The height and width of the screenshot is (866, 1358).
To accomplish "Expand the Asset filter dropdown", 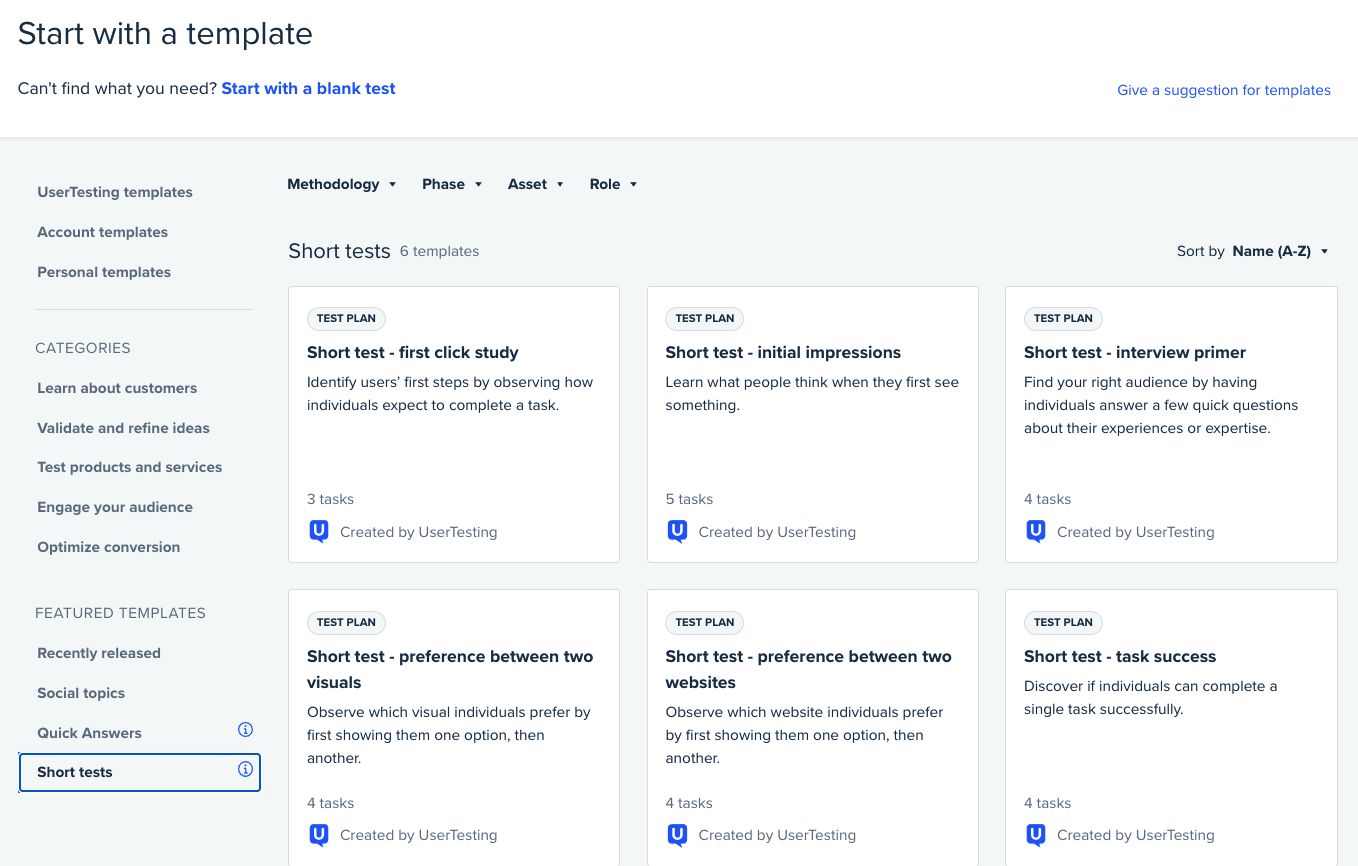I will click(x=537, y=184).
